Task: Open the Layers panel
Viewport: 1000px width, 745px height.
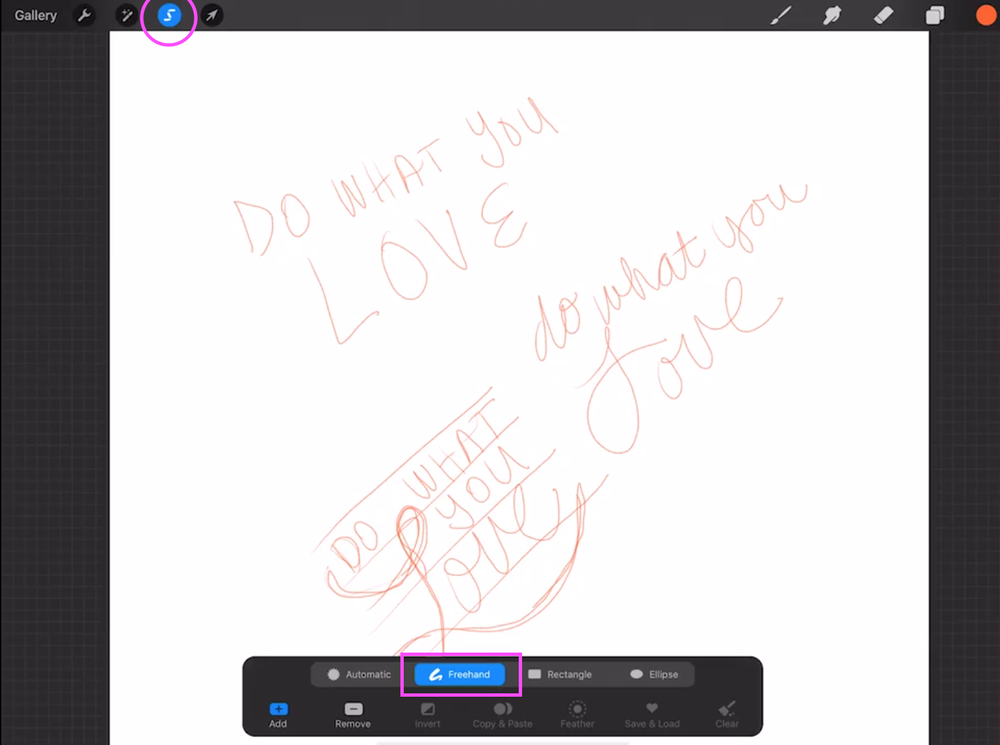Action: 934,15
